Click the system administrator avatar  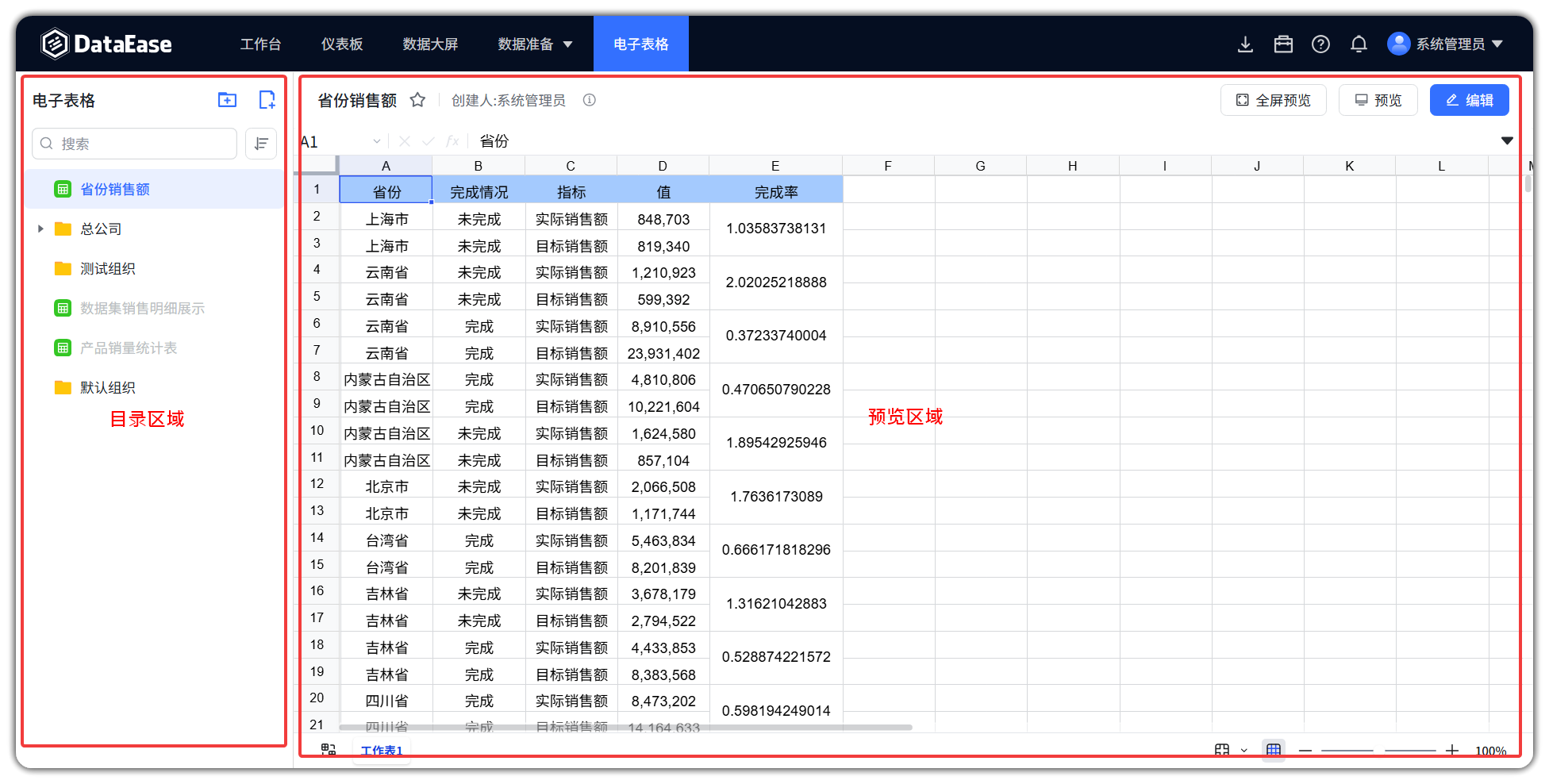(1398, 44)
